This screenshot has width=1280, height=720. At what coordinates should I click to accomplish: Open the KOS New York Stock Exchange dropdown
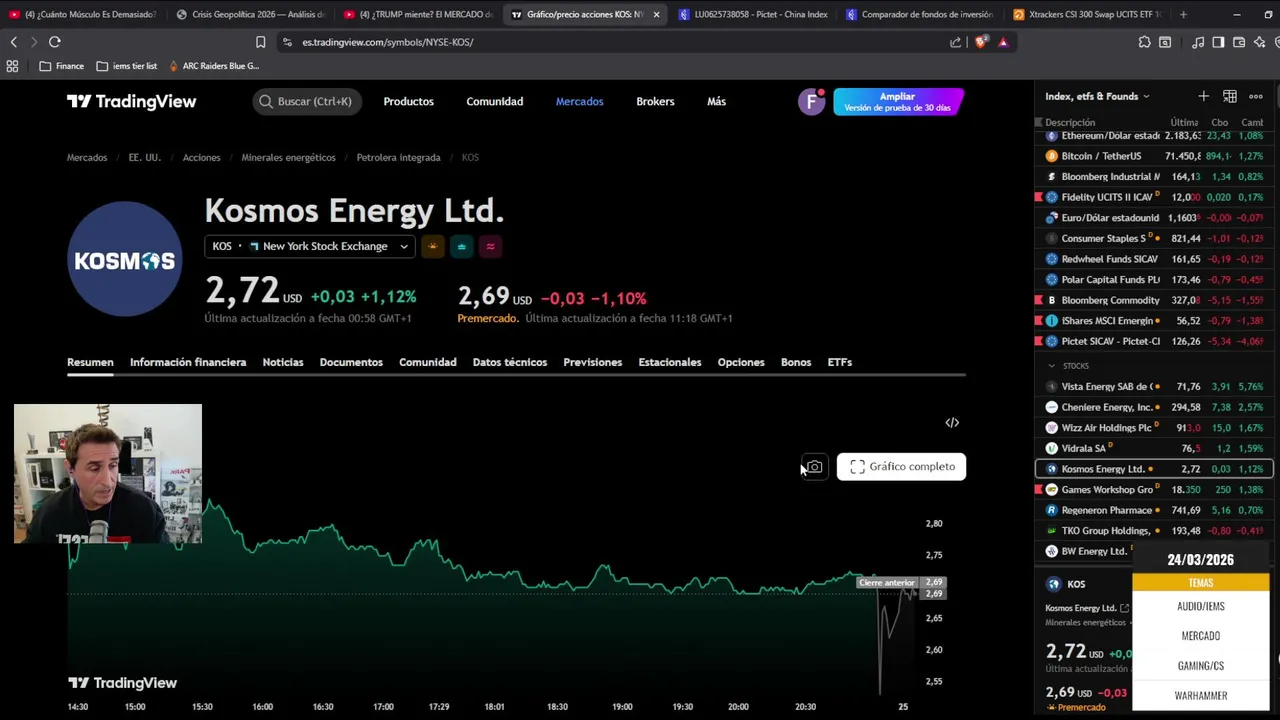coord(309,246)
